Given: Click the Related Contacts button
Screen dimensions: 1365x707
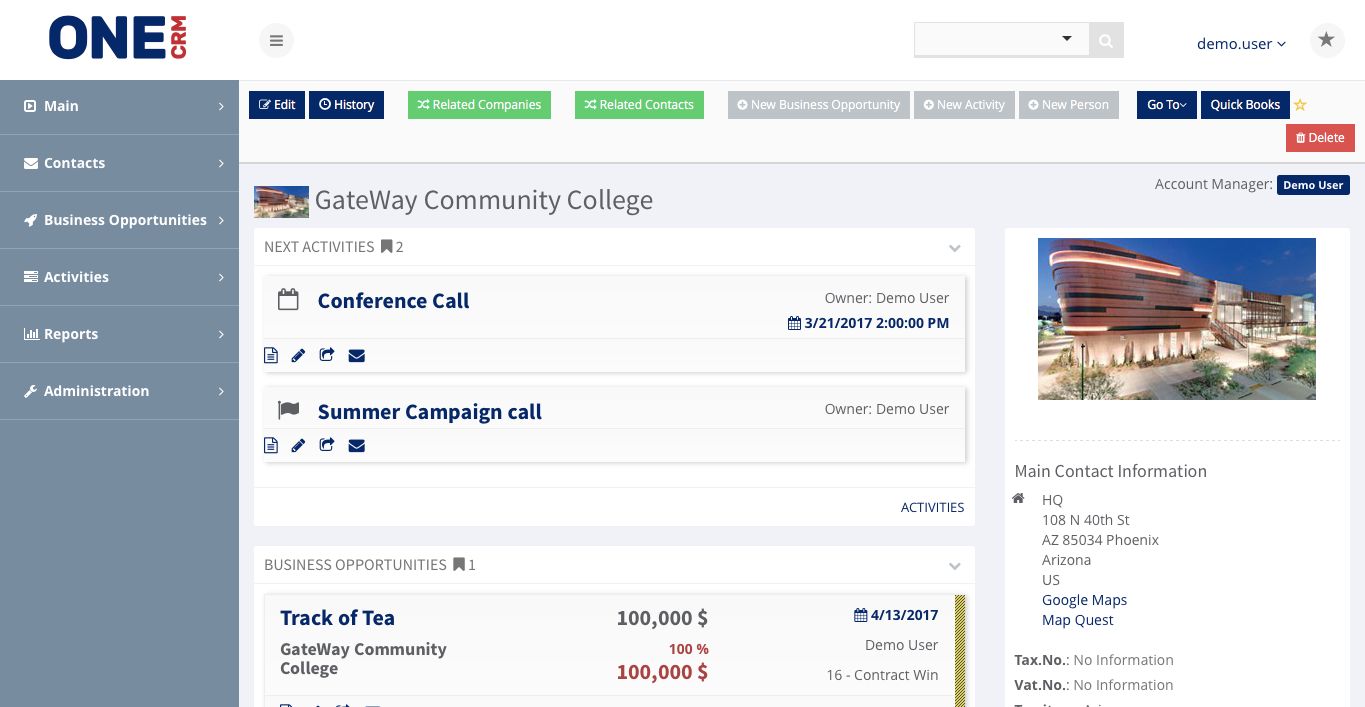Looking at the screenshot, I should (x=639, y=104).
